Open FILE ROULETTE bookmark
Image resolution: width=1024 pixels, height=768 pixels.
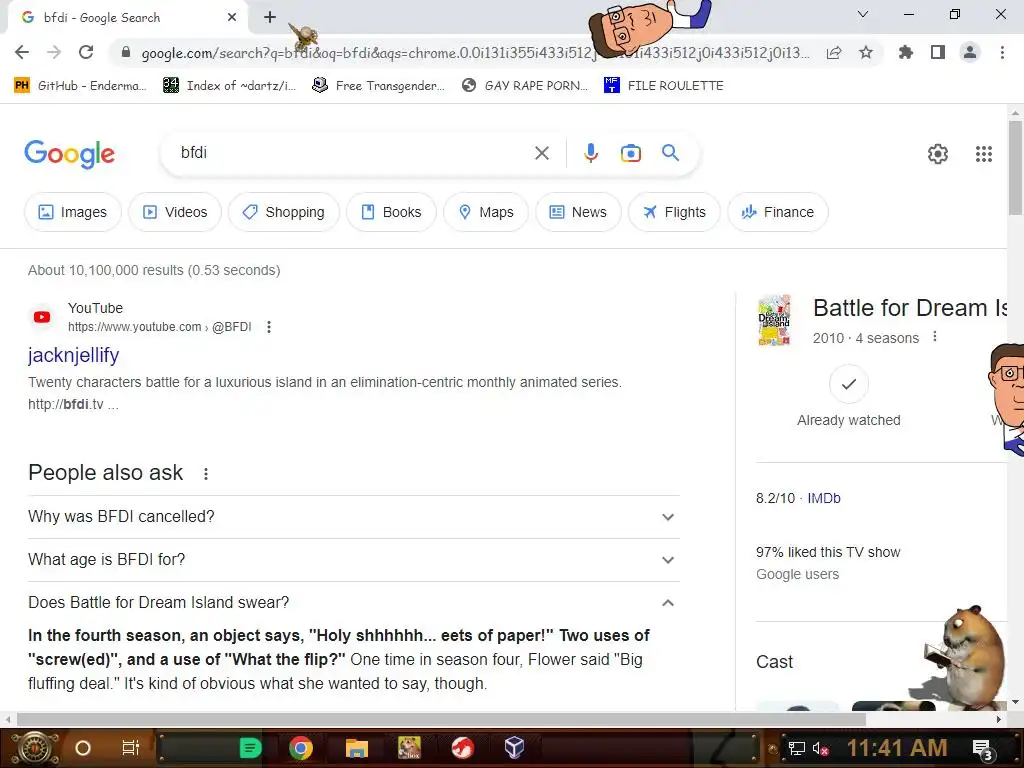pyautogui.click(x=664, y=86)
